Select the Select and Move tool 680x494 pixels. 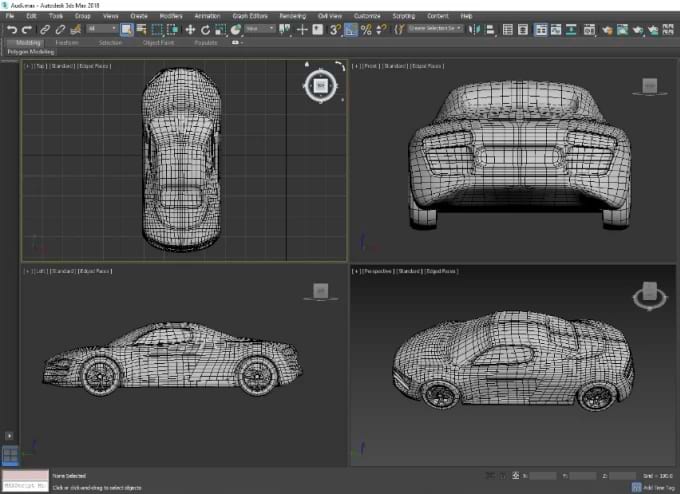click(190, 30)
